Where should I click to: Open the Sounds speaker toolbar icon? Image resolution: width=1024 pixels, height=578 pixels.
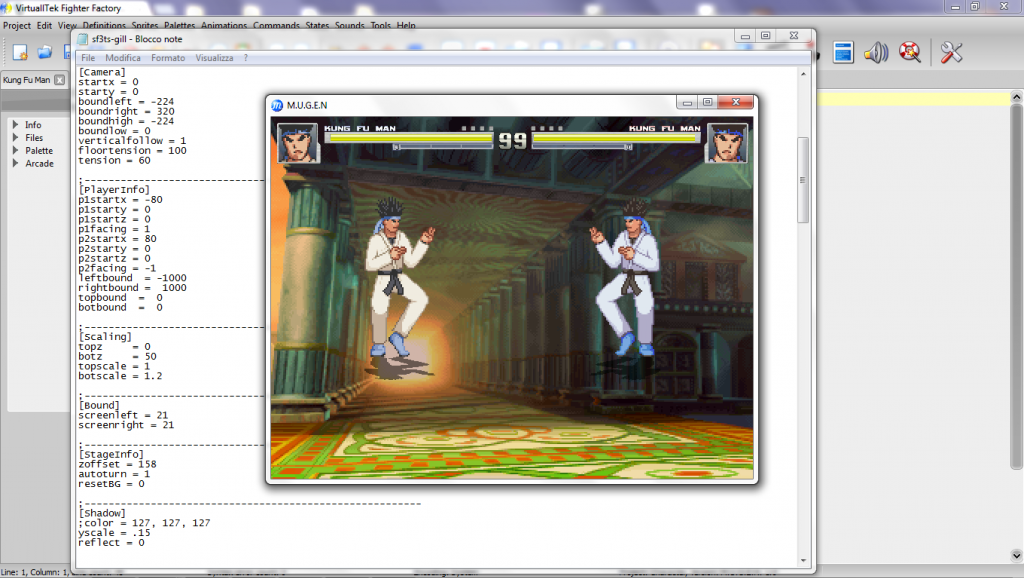[x=876, y=52]
